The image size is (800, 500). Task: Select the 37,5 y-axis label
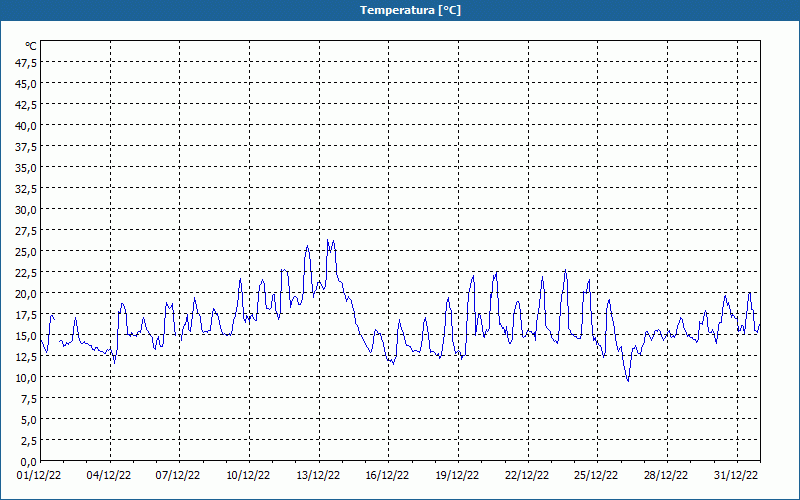(27, 147)
